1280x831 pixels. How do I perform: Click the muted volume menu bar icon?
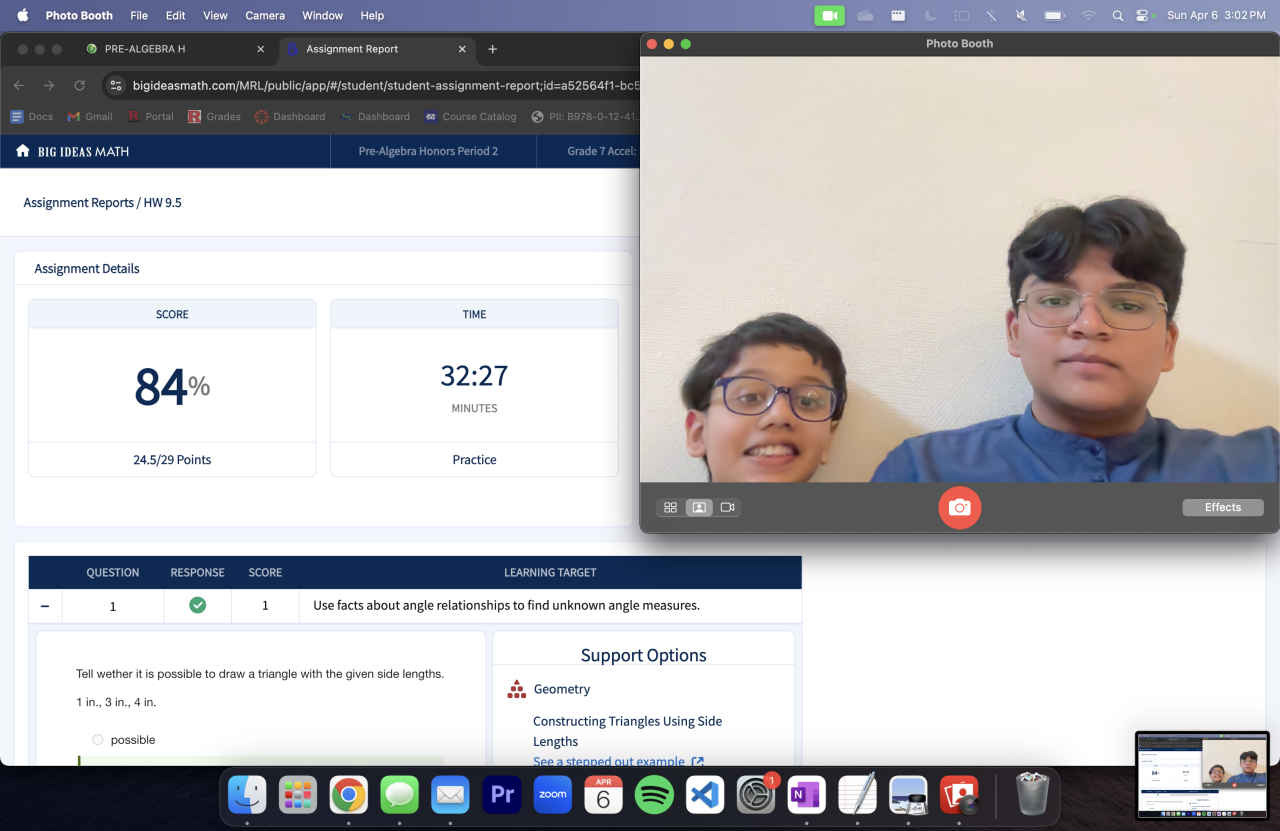[1021, 16]
